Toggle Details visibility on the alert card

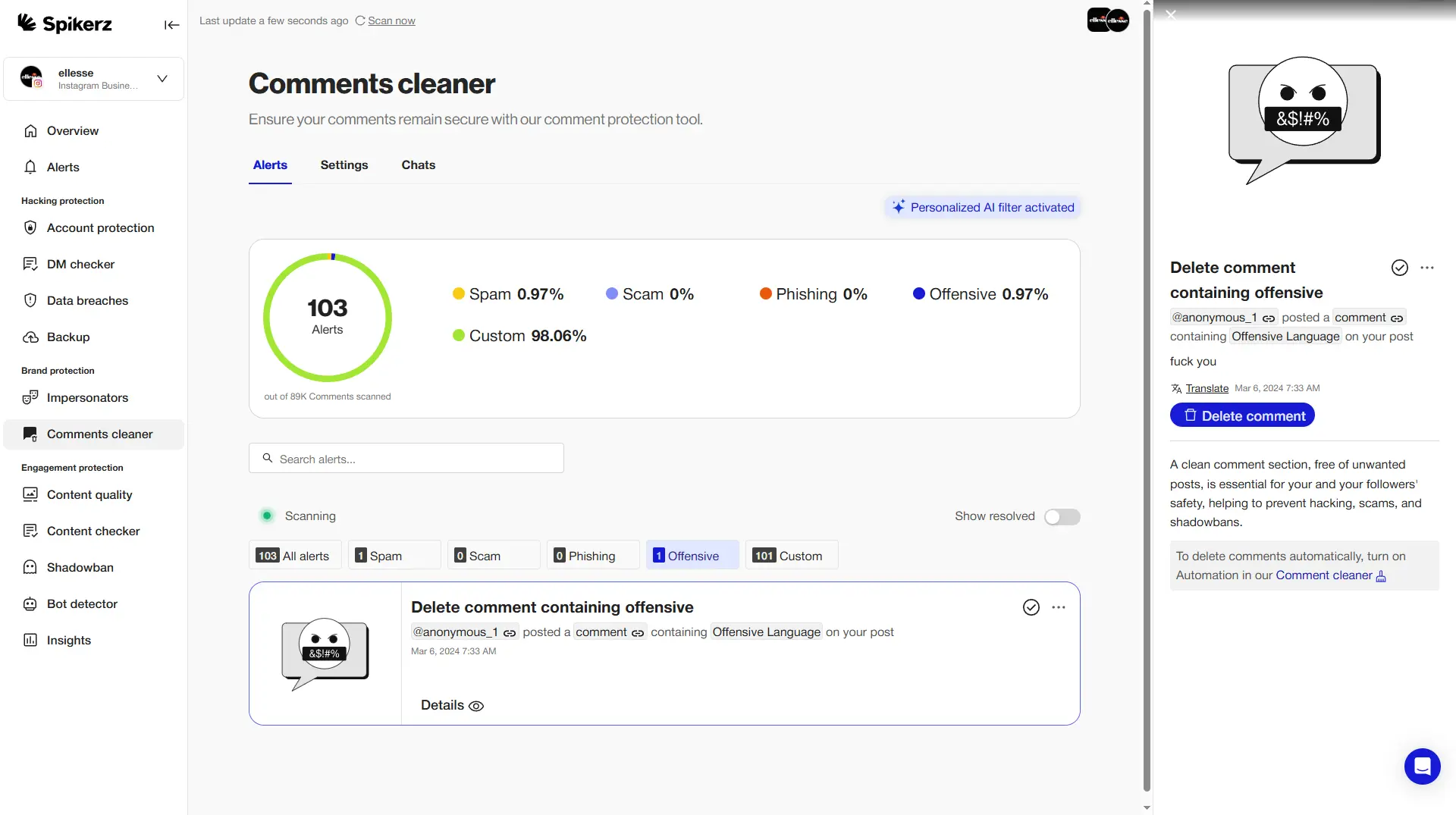[x=451, y=705]
